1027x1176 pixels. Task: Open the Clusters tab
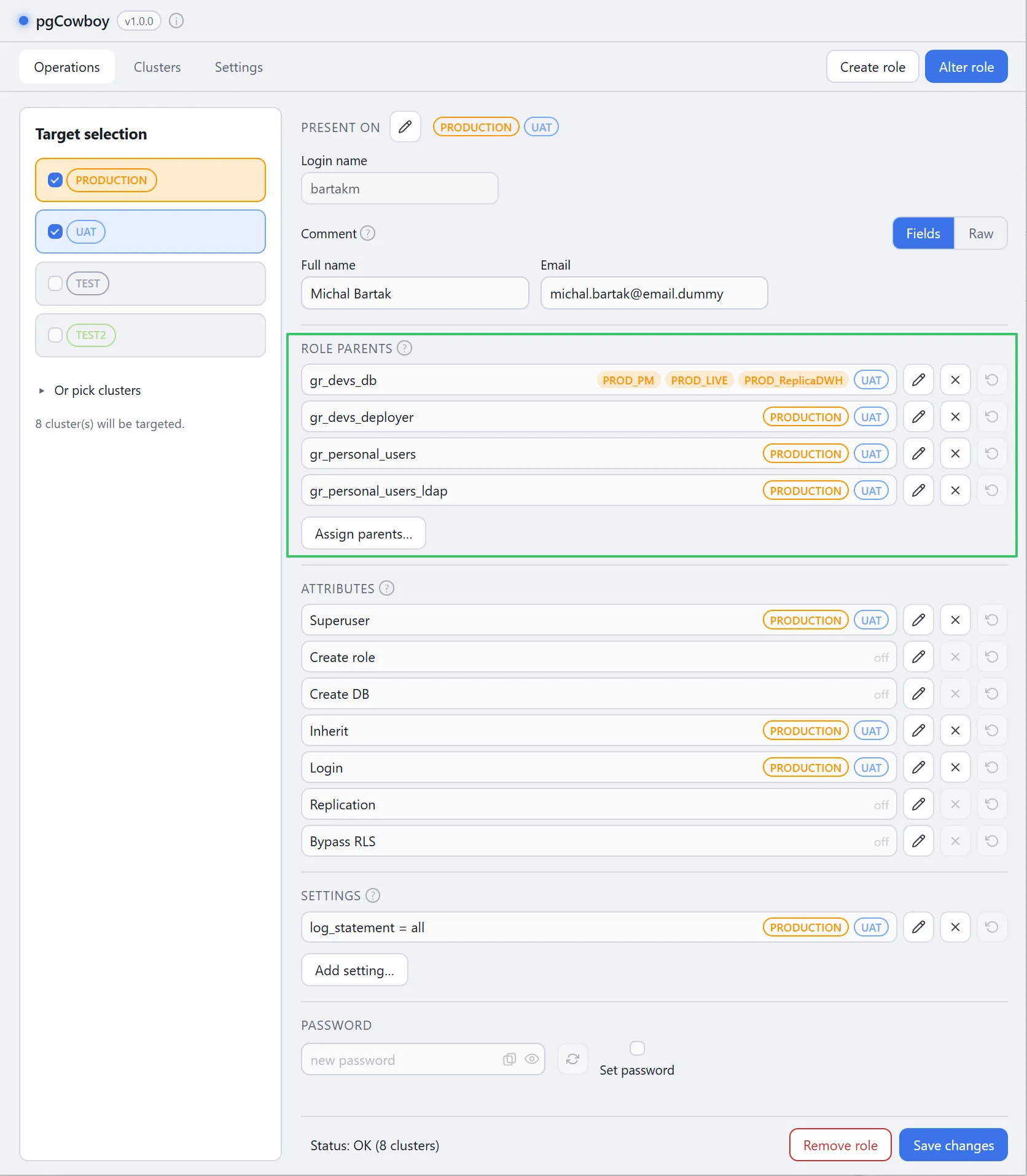[157, 67]
